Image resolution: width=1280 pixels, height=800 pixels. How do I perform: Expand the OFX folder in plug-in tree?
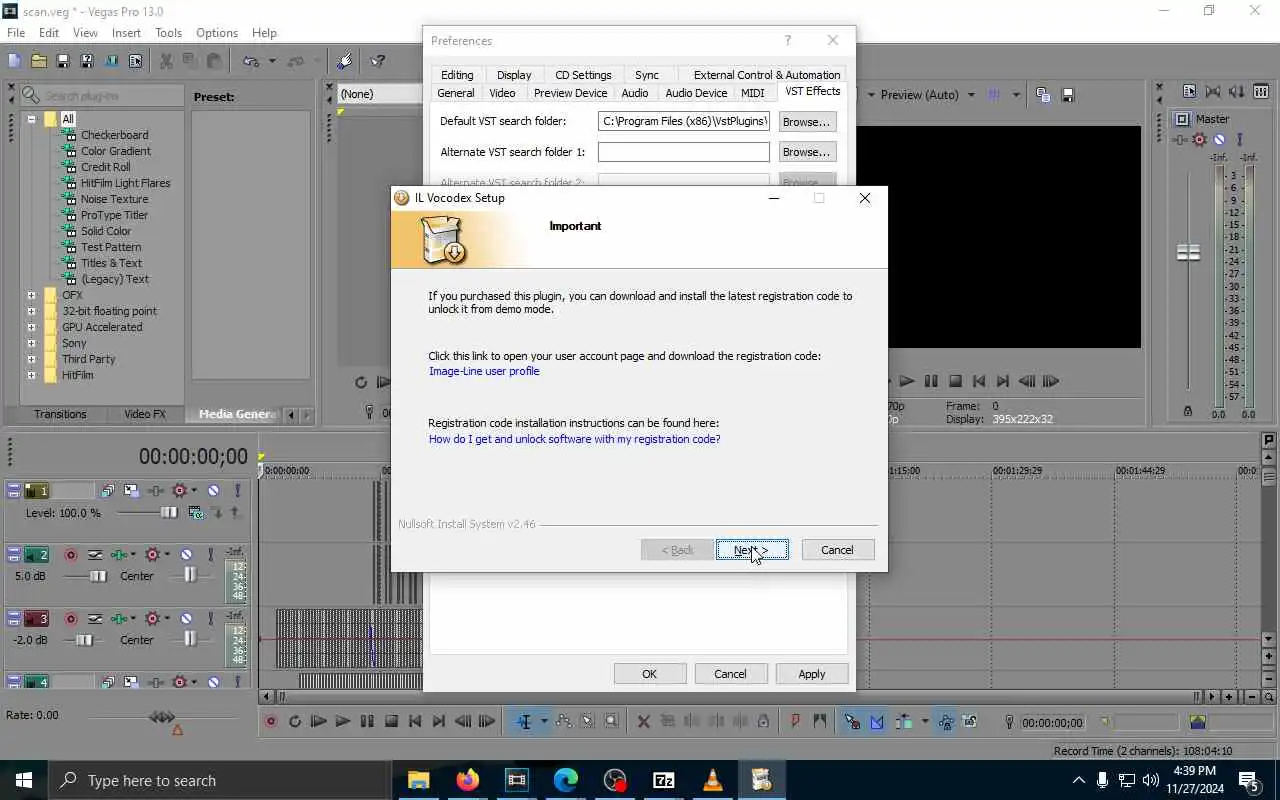[x=31, y=295]
